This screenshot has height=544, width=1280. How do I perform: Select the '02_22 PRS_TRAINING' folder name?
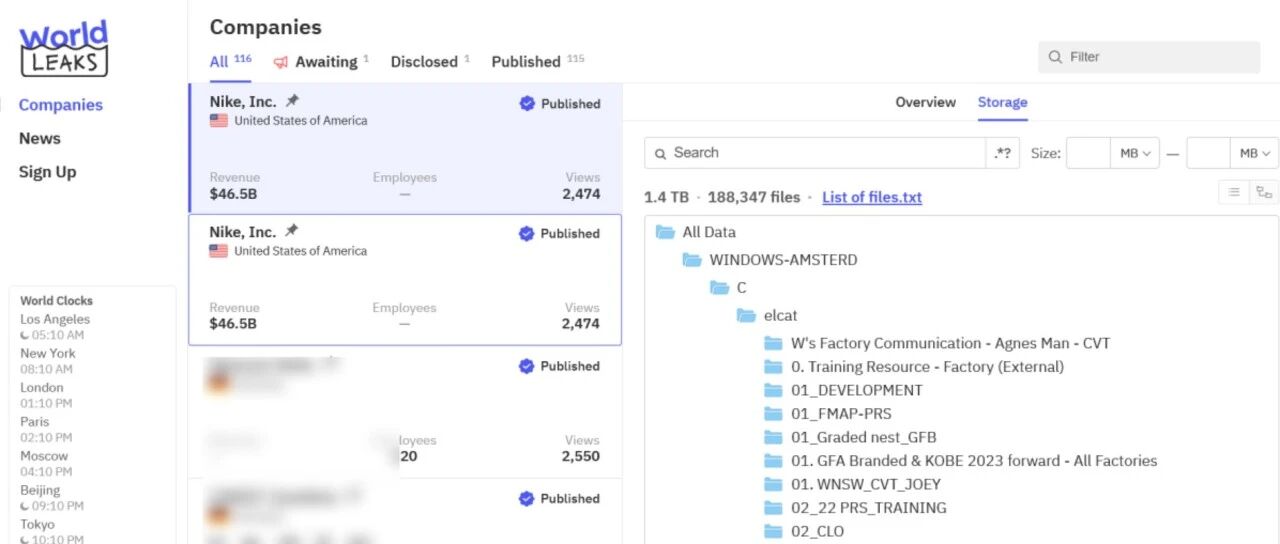pos(868,508)
